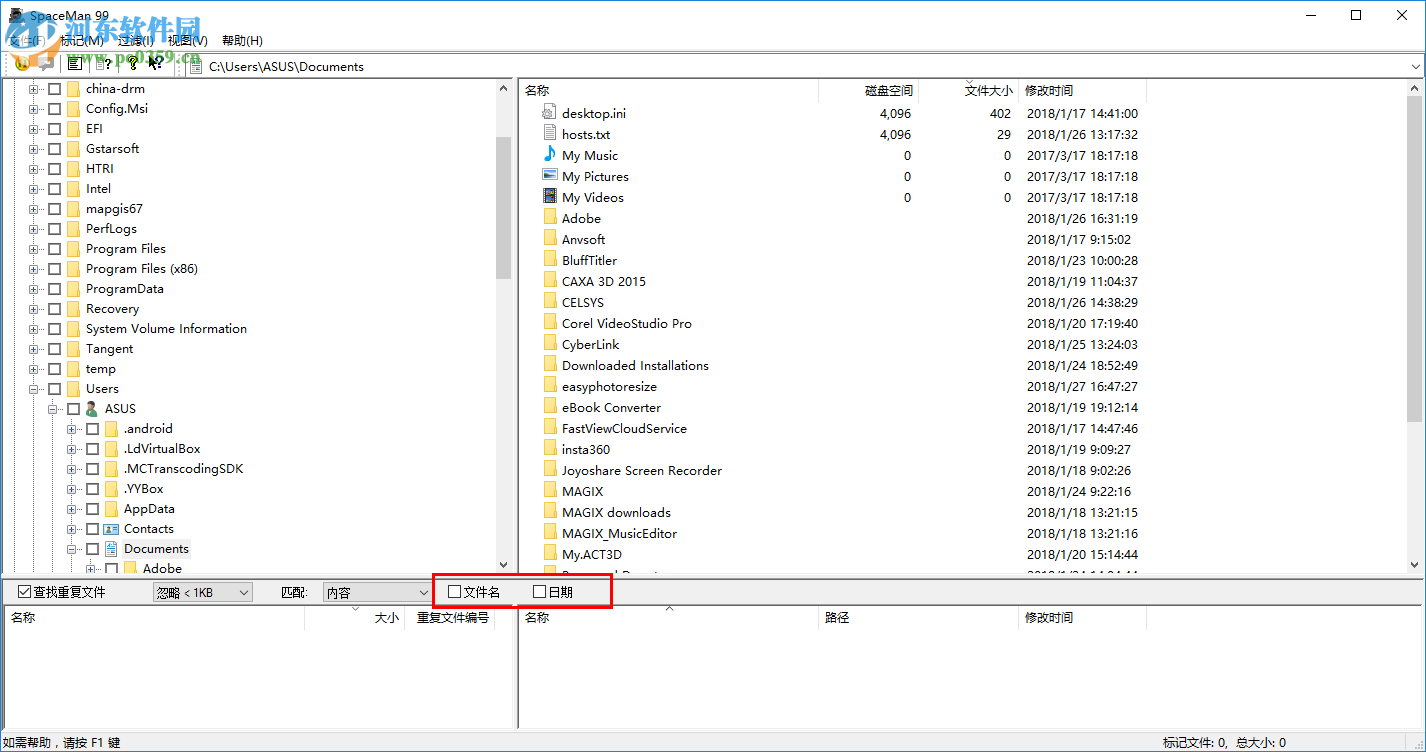This screenshot has height=752, width=1426.
Task: Click the Contacts card icon in the tree
Action: [x=111, y=528]
